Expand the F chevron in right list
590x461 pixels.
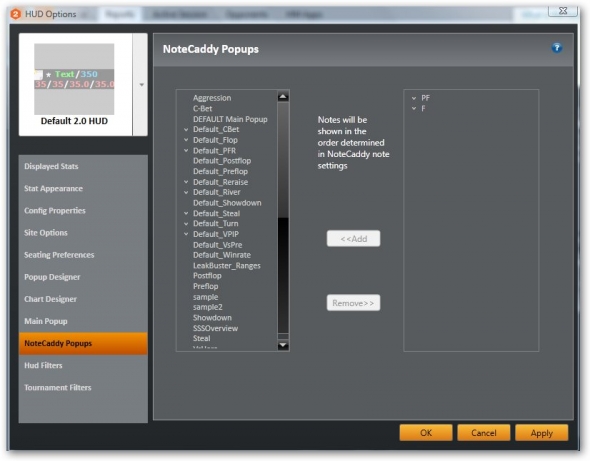[414, 108]
